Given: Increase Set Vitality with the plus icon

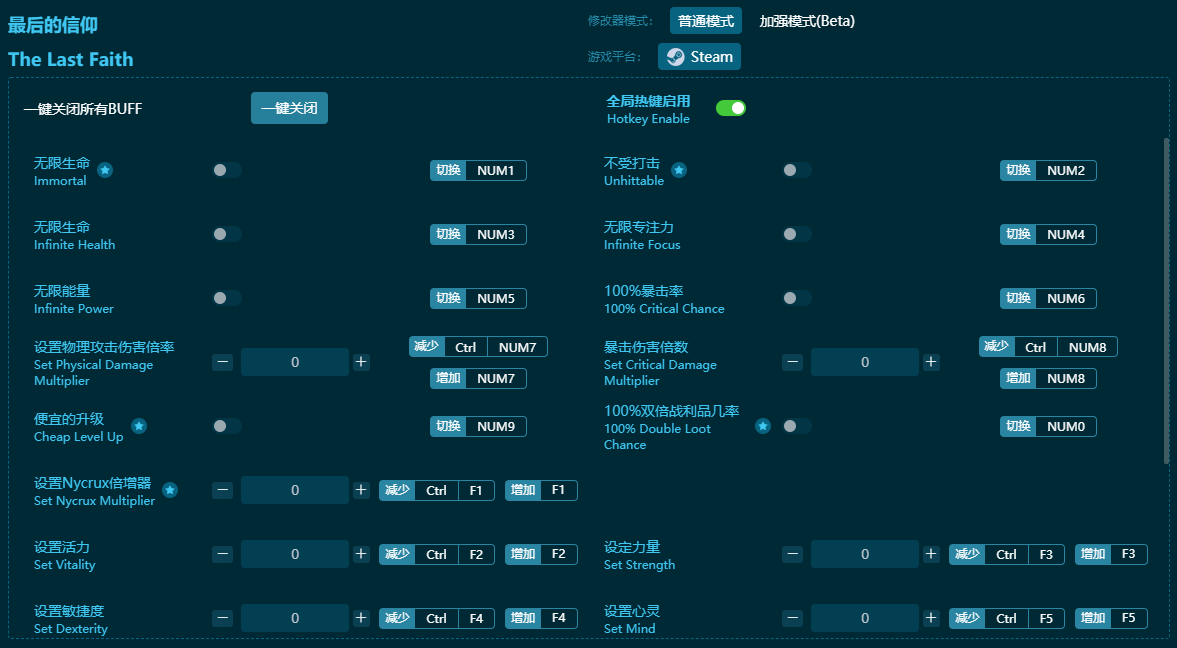Looking at the screenshot, I should [361, 554].
